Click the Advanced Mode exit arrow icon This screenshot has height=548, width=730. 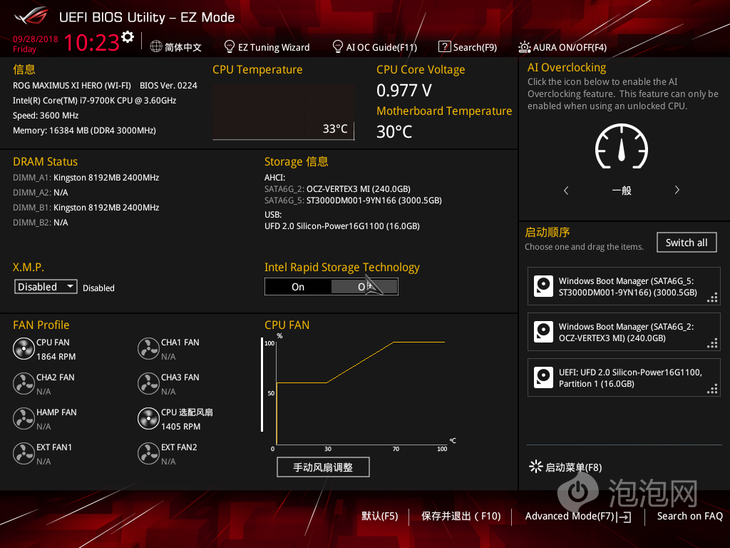coord(624,517)
